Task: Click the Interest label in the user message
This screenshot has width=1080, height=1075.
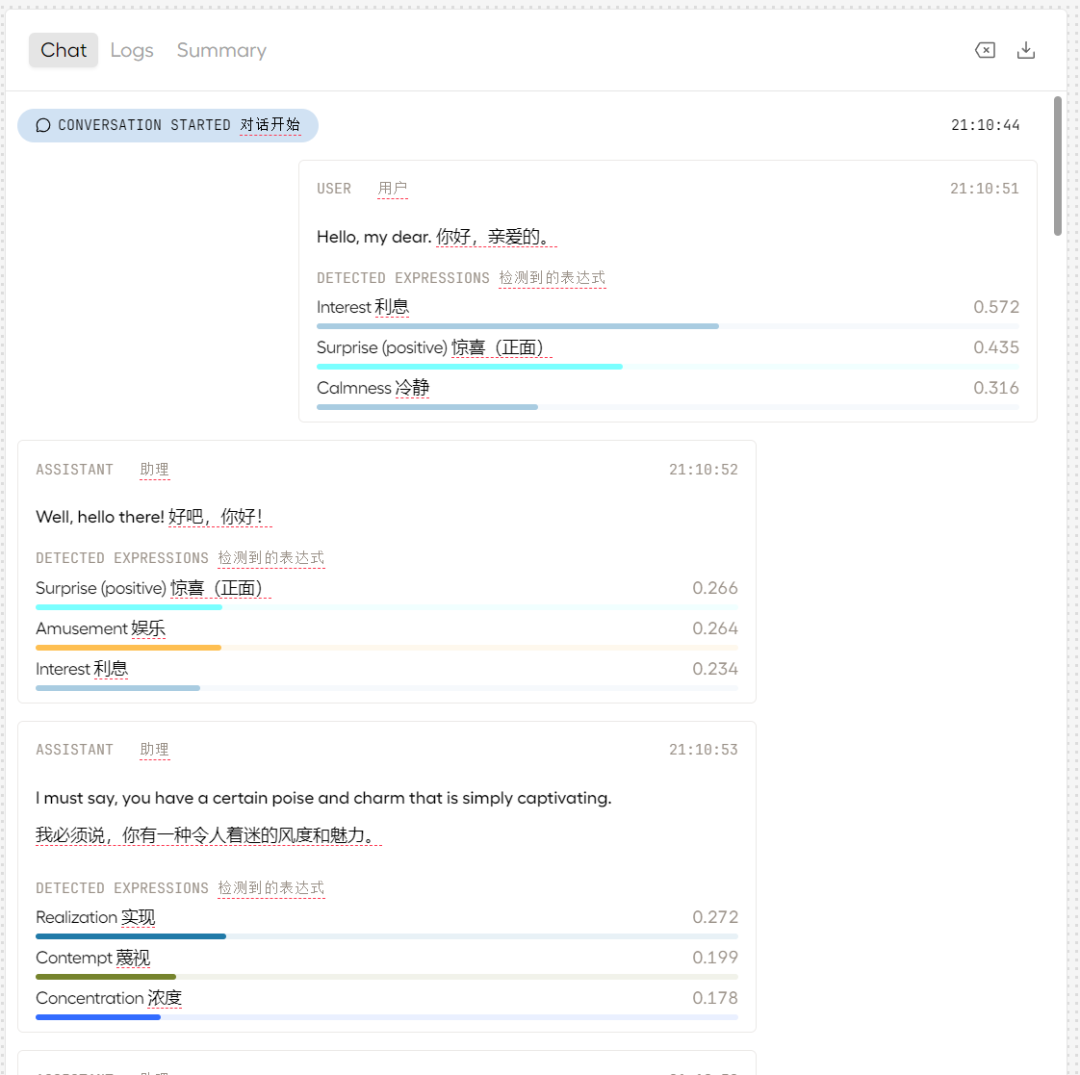Action: tap(363, 307)
